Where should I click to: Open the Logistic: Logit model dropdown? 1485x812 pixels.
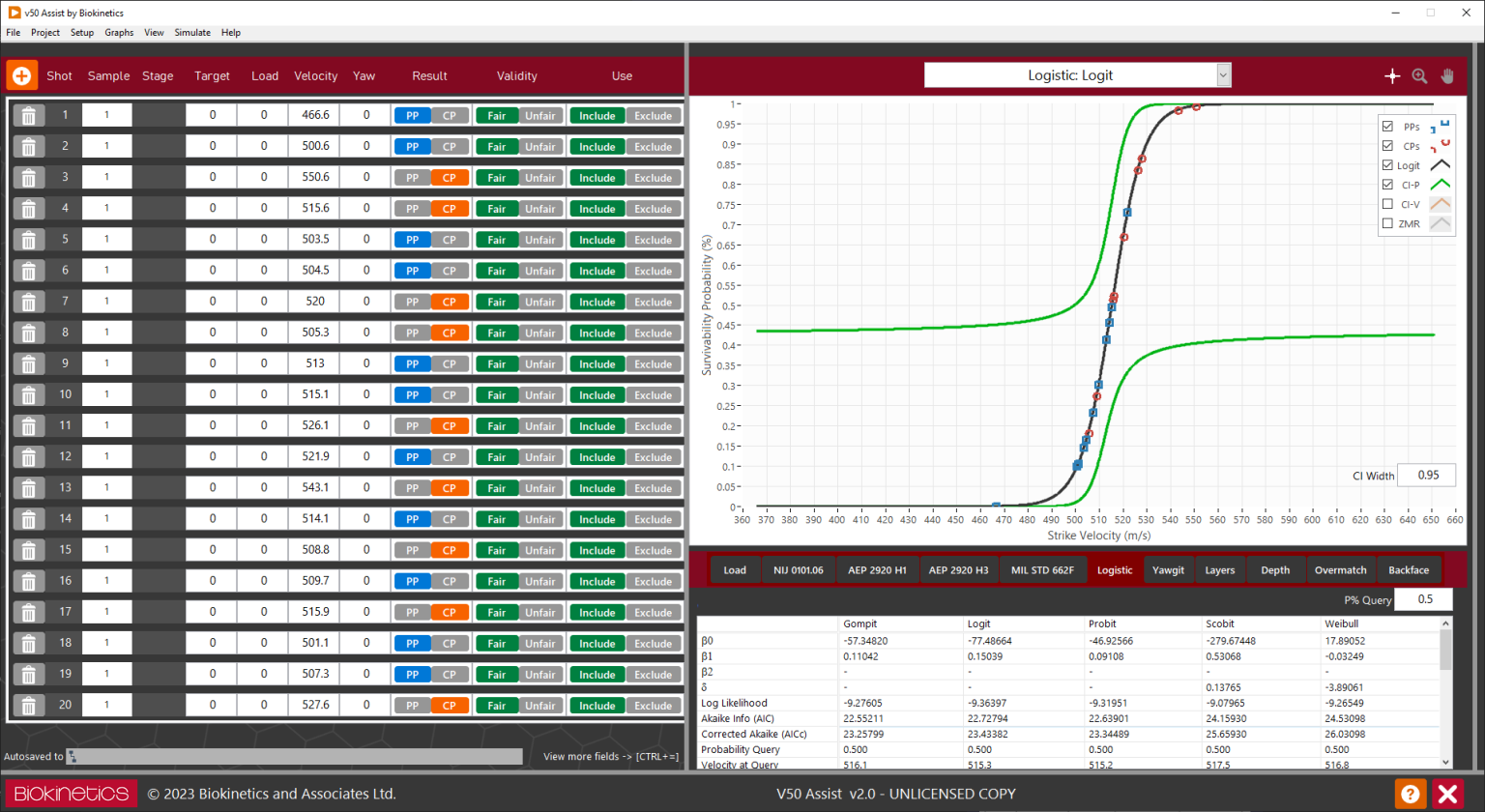coord(1225,74)
